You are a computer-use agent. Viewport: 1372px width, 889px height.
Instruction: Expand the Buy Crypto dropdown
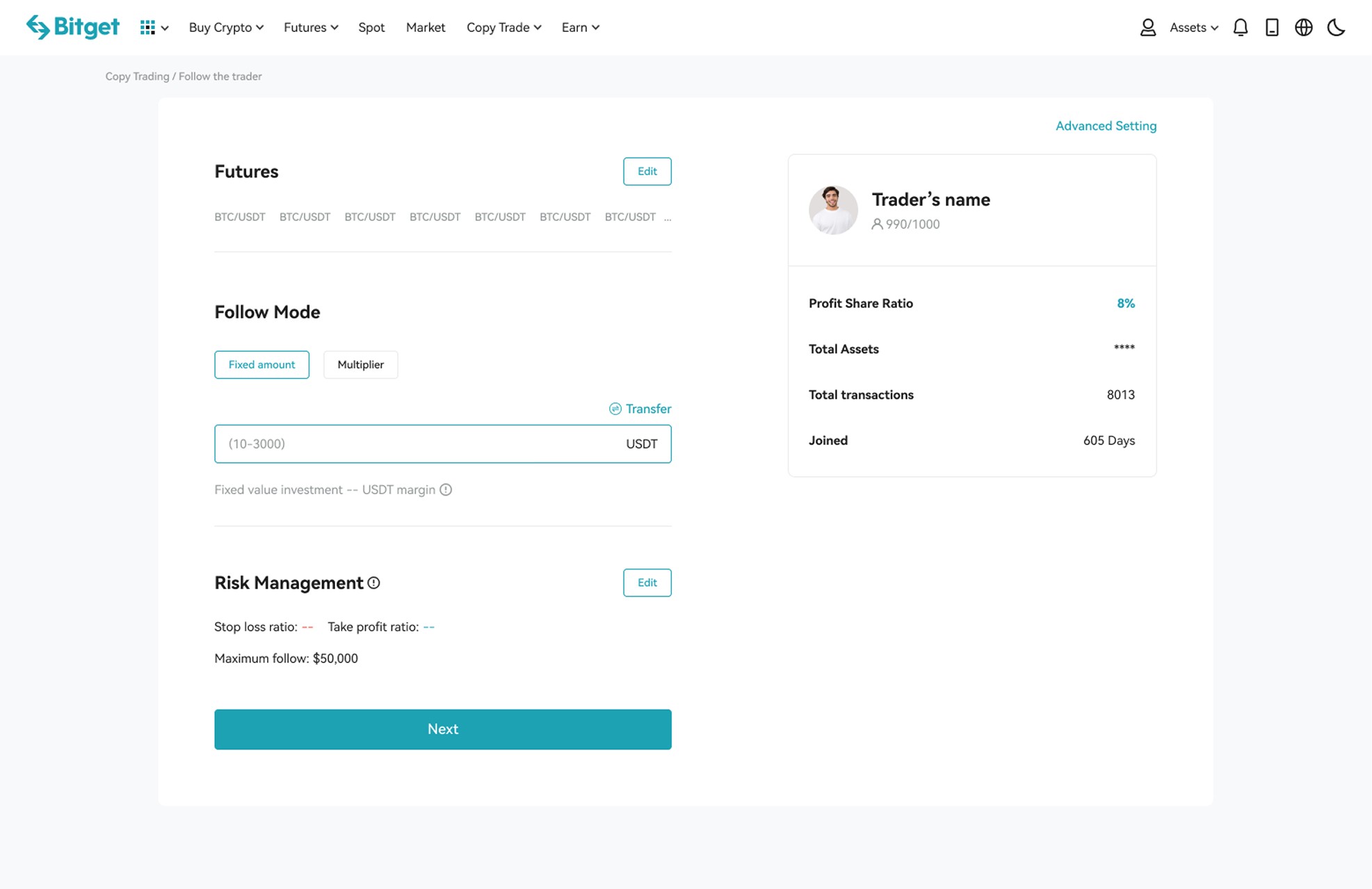tap(226, 28)
